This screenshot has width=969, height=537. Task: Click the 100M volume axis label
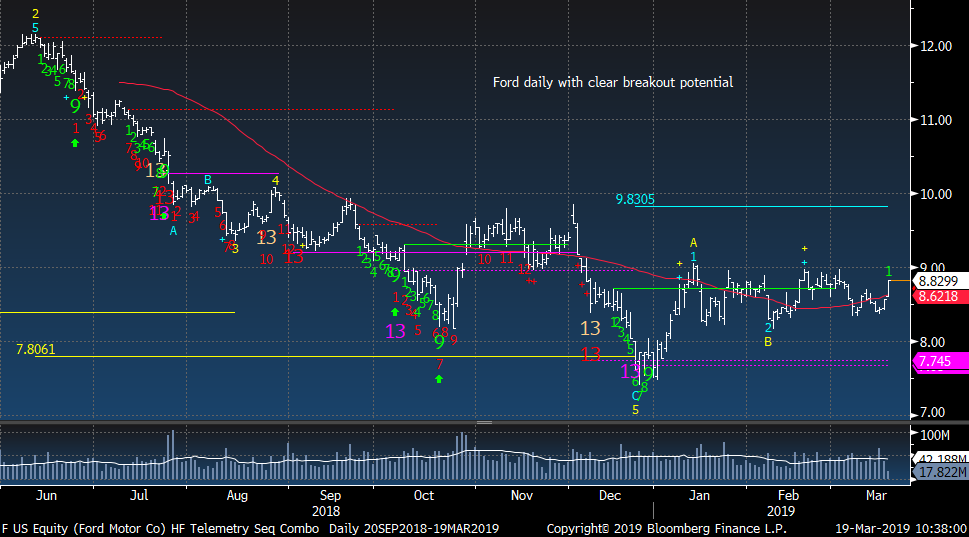click(x=934, y=435)
